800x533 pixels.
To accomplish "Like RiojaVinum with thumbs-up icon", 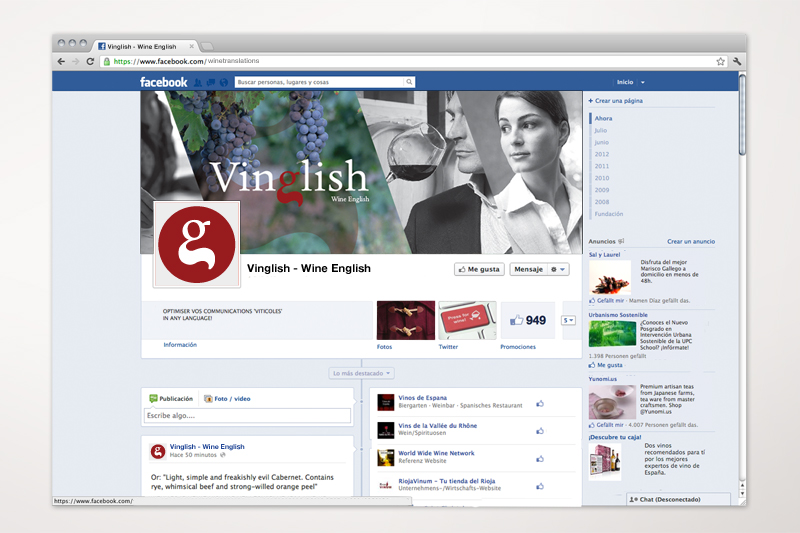I will coord(540,487).
